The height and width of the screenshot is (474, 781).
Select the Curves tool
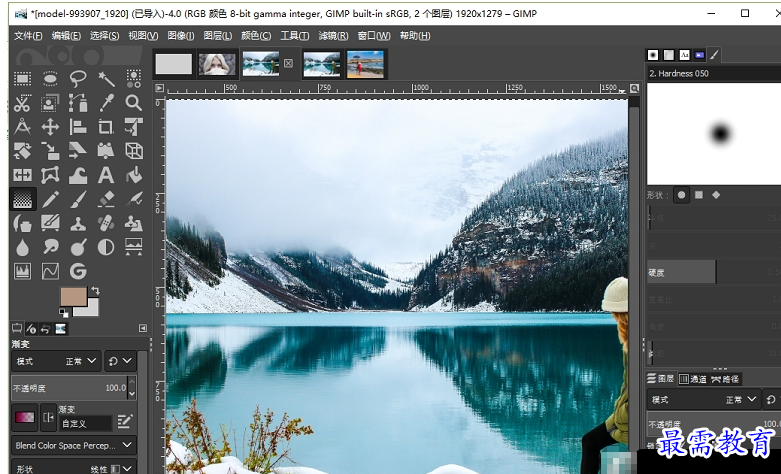[x=50, y=271]
